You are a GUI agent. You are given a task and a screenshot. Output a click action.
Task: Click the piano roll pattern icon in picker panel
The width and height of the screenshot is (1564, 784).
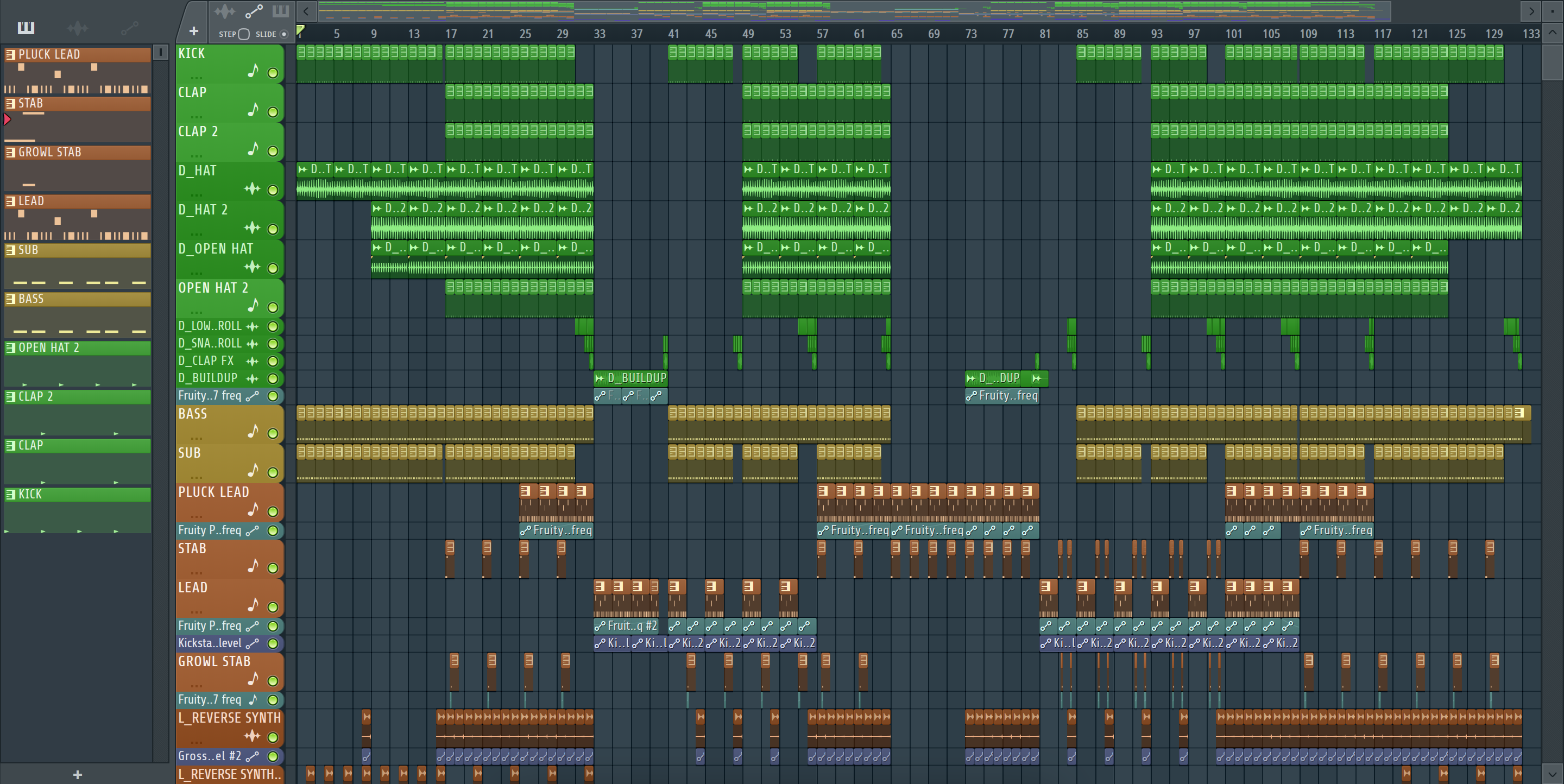[x=26, y=28]
